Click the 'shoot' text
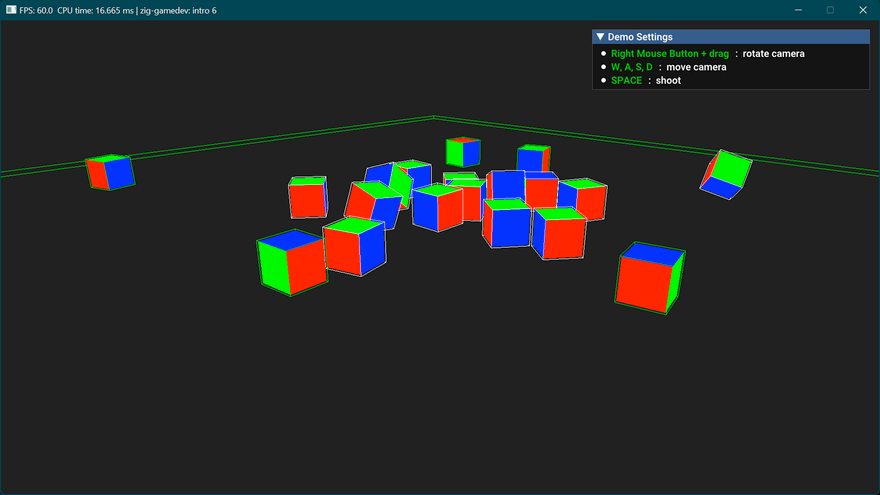880x495 pixels. tap(668, 81)
